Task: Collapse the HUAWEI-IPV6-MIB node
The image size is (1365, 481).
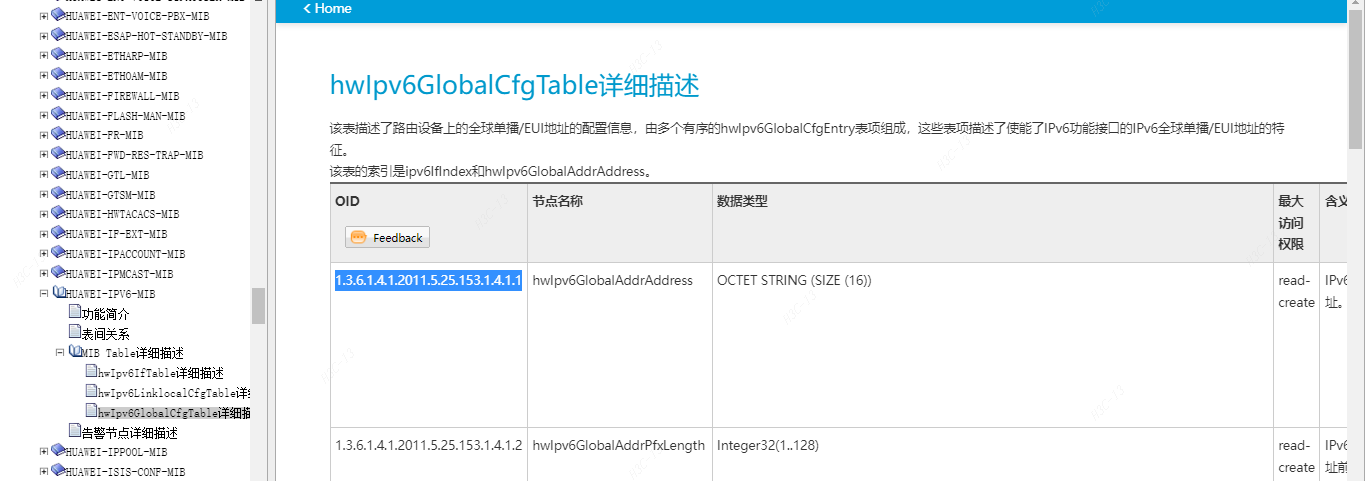Action: point(44,294)
